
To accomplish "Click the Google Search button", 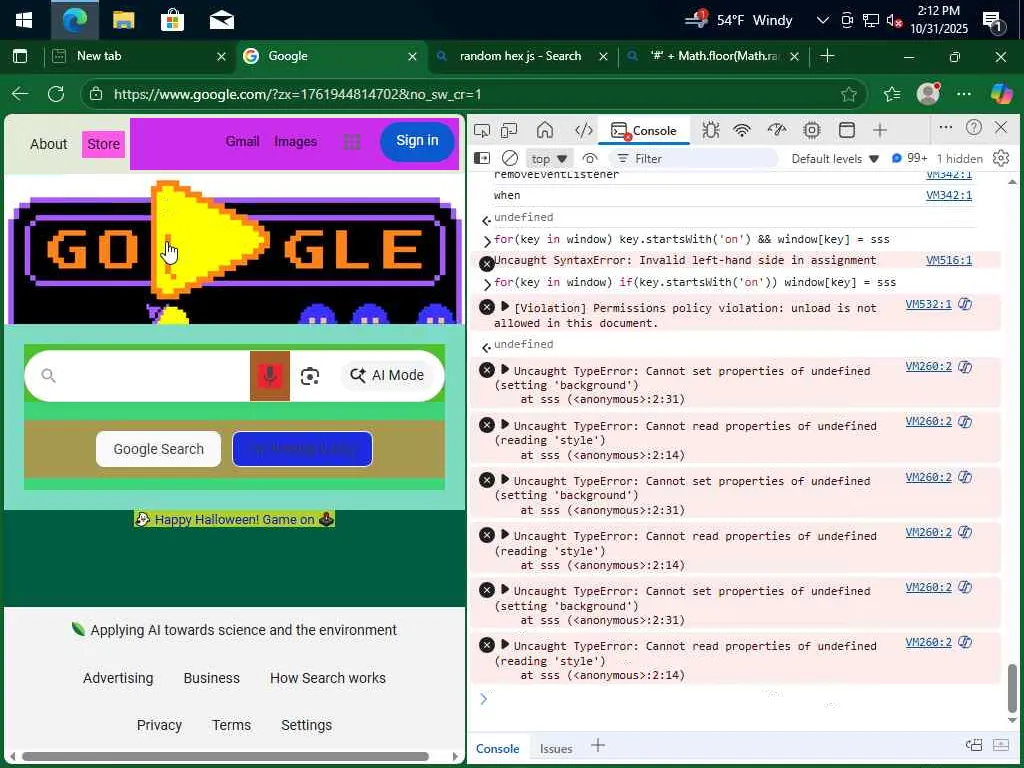I will (158, 449).
